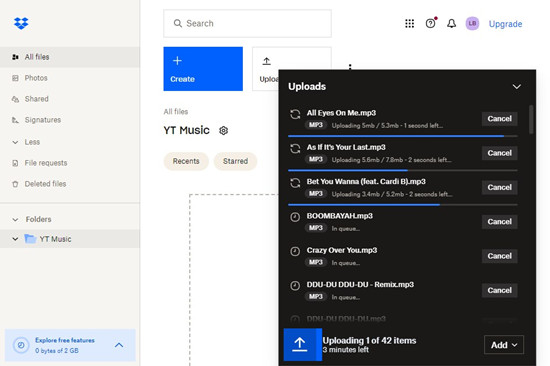Open the apps grid icon
This screenshot has height=366, width=550.
tap(409, 24)
